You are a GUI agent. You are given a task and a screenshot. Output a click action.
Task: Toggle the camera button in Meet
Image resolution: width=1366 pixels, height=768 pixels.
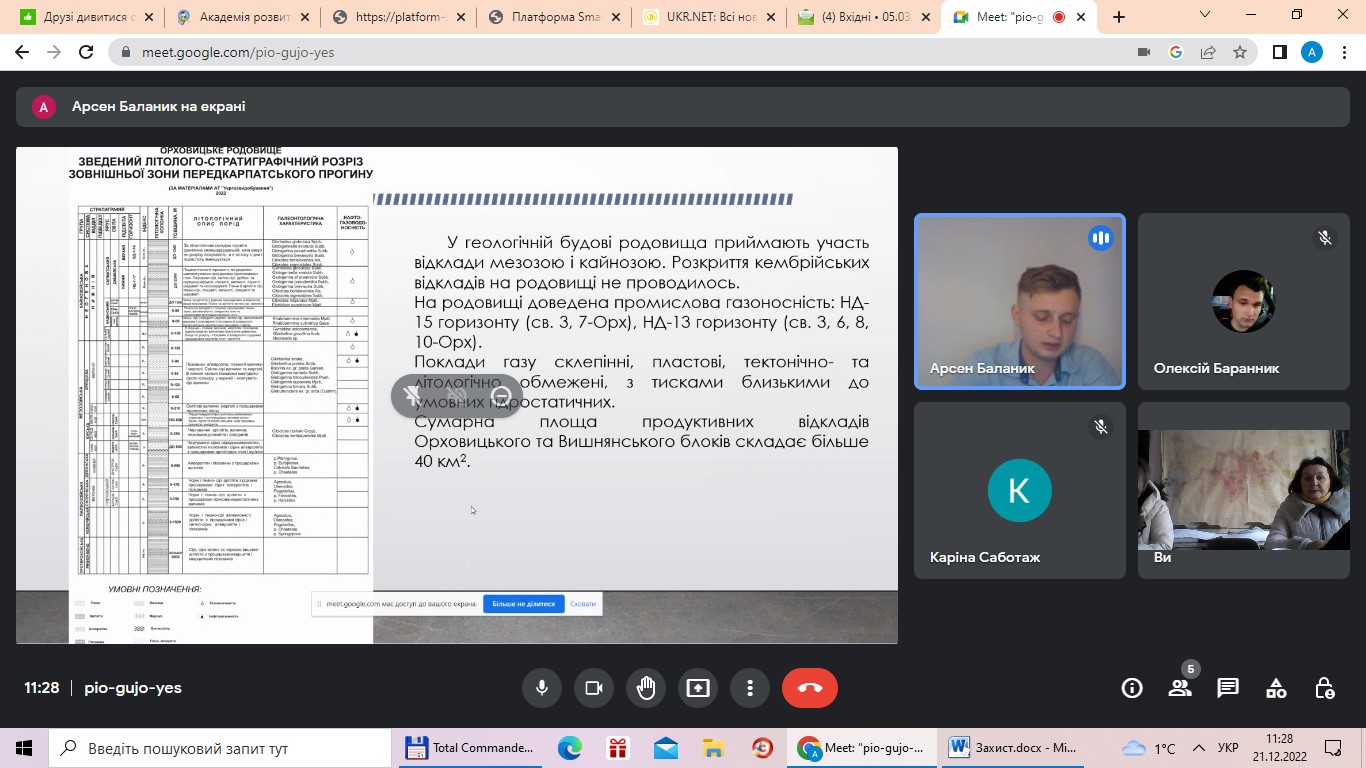click(594, 688)
